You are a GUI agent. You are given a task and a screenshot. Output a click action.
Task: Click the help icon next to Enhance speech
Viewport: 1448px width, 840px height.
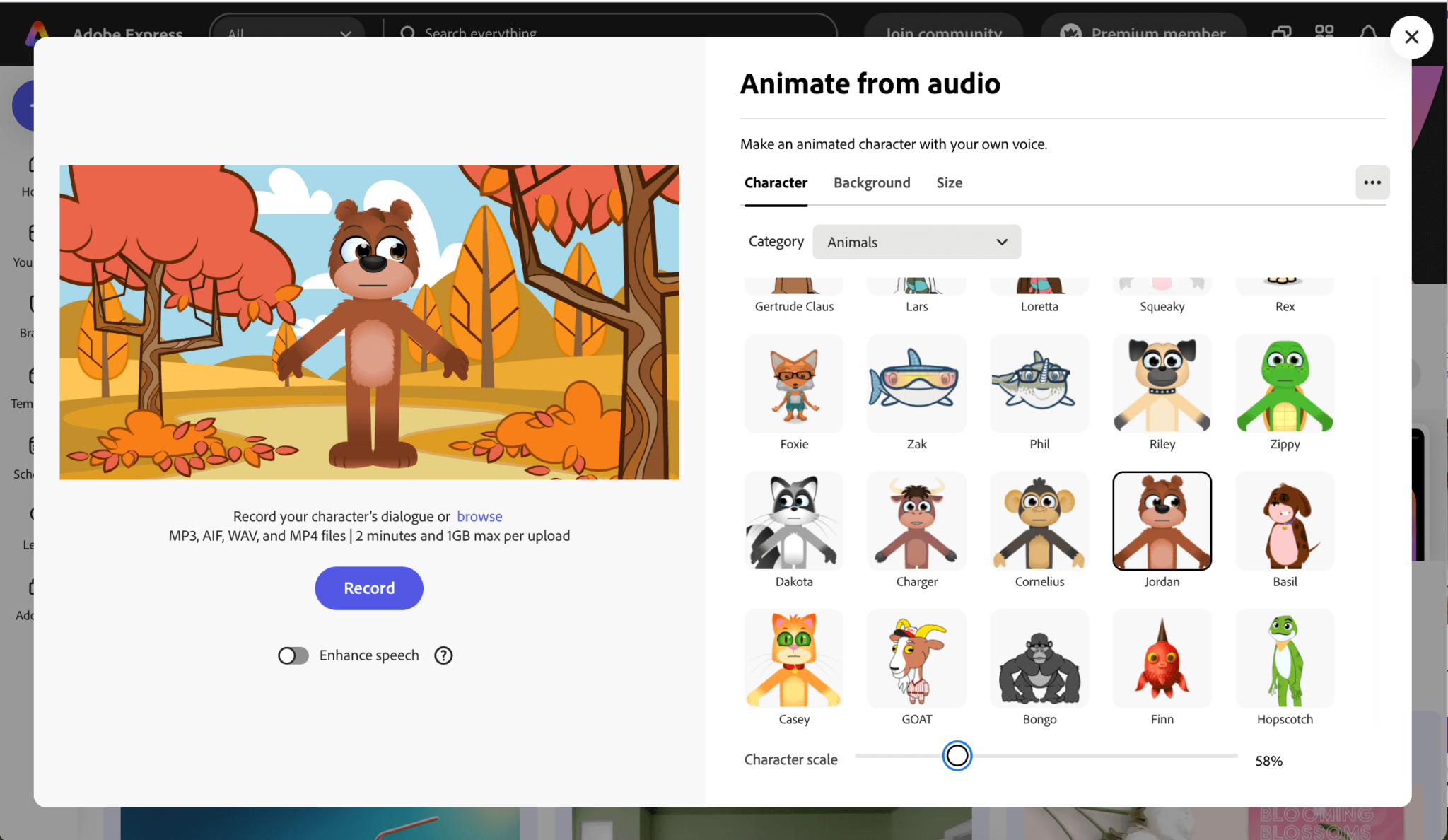443,655
